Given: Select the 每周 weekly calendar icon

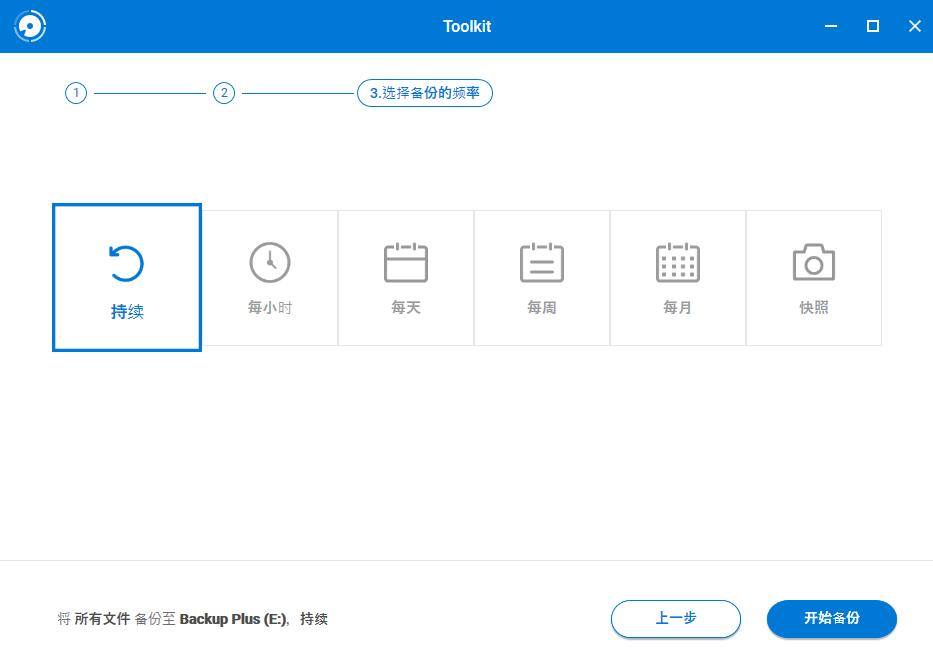Looking at the screenshot, I should click(x=541, y=262).
